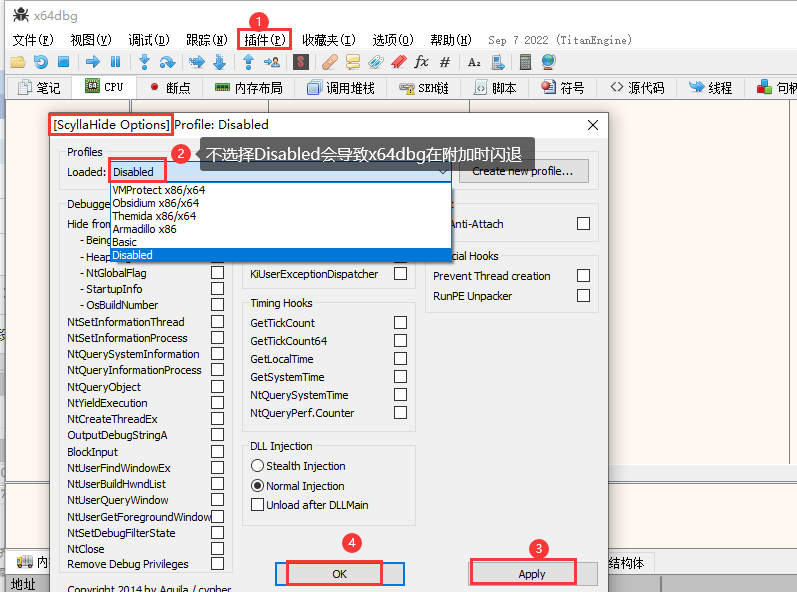Open the 视图(V) view menu
This screenshot has height=592, width=797.
90,40
